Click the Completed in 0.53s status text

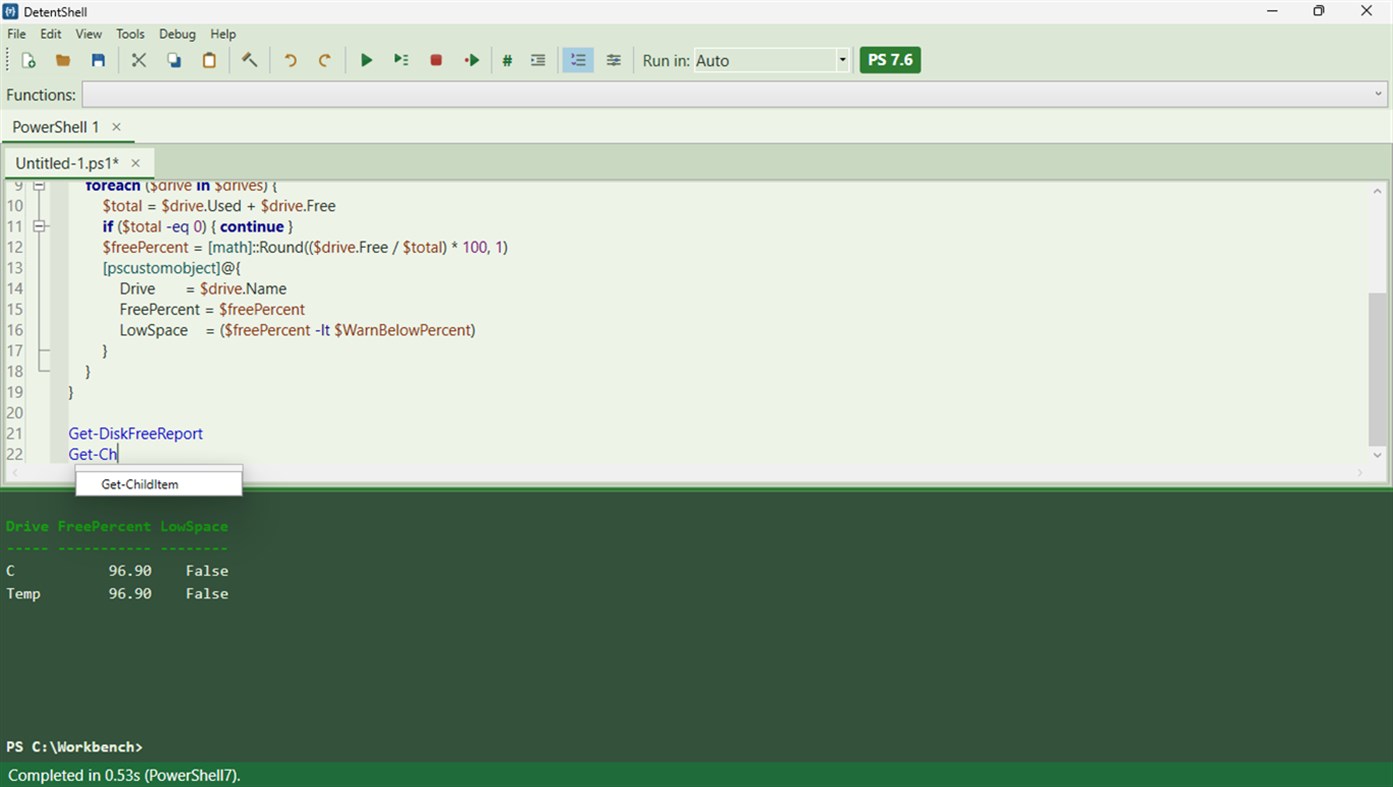pos(124,775)
